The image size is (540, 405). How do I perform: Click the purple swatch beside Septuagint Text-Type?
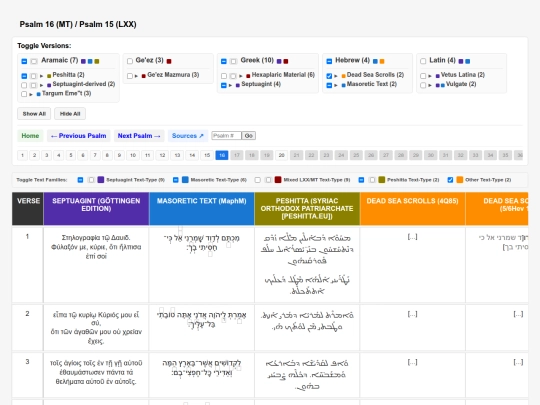[x=101, y=180]
